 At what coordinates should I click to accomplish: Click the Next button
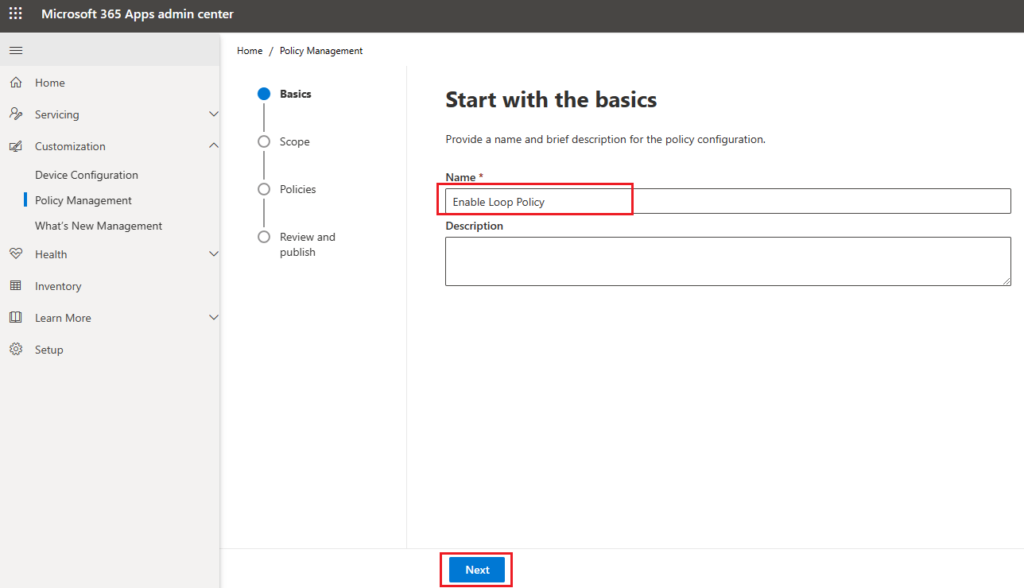[476, 569]
